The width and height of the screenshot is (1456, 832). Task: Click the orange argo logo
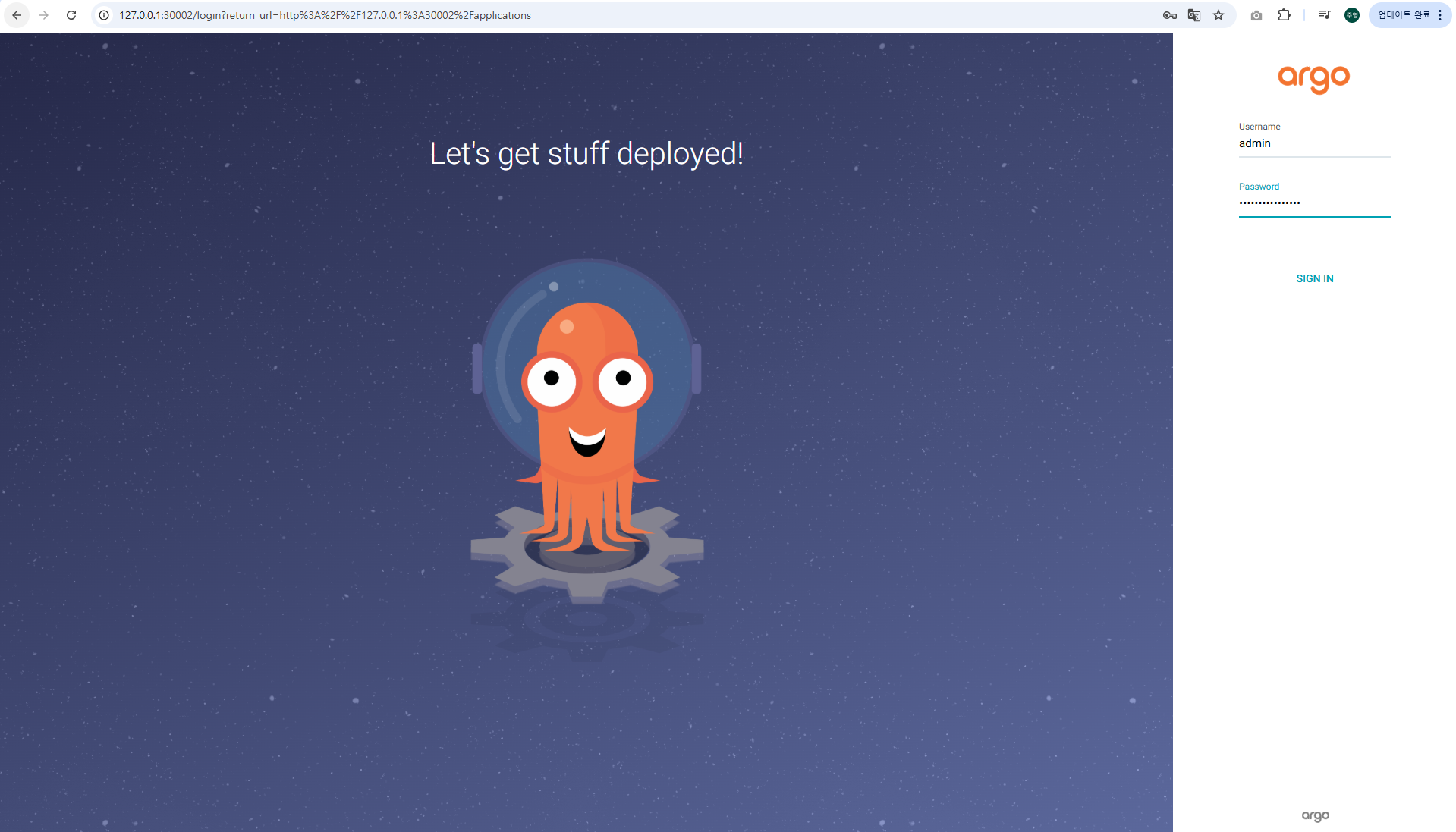1314,79
